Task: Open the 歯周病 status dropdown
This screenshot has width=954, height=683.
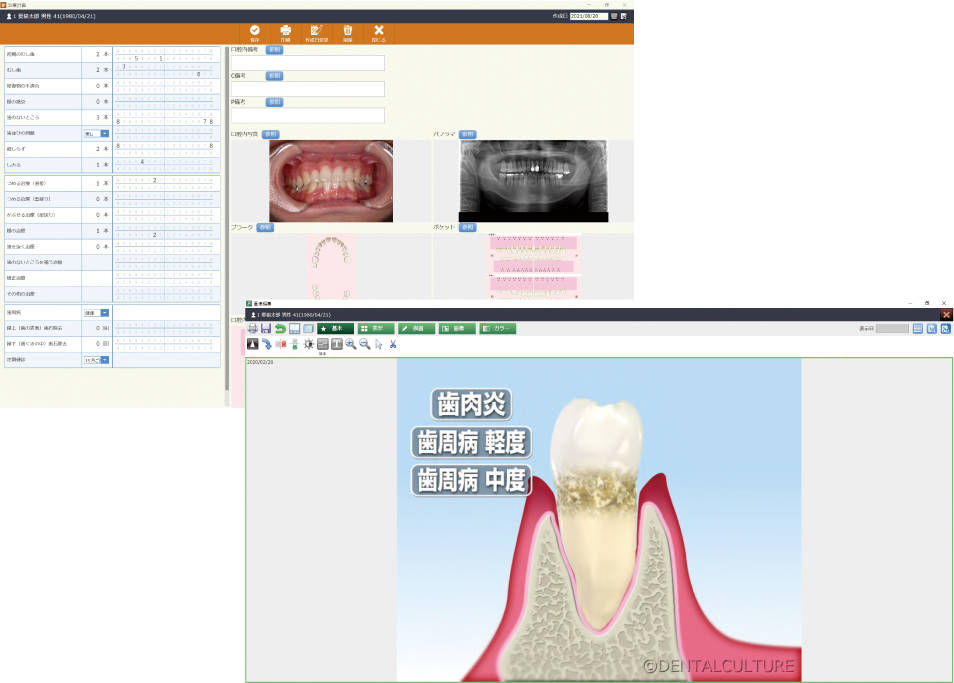Action: (x=96, y=313)
